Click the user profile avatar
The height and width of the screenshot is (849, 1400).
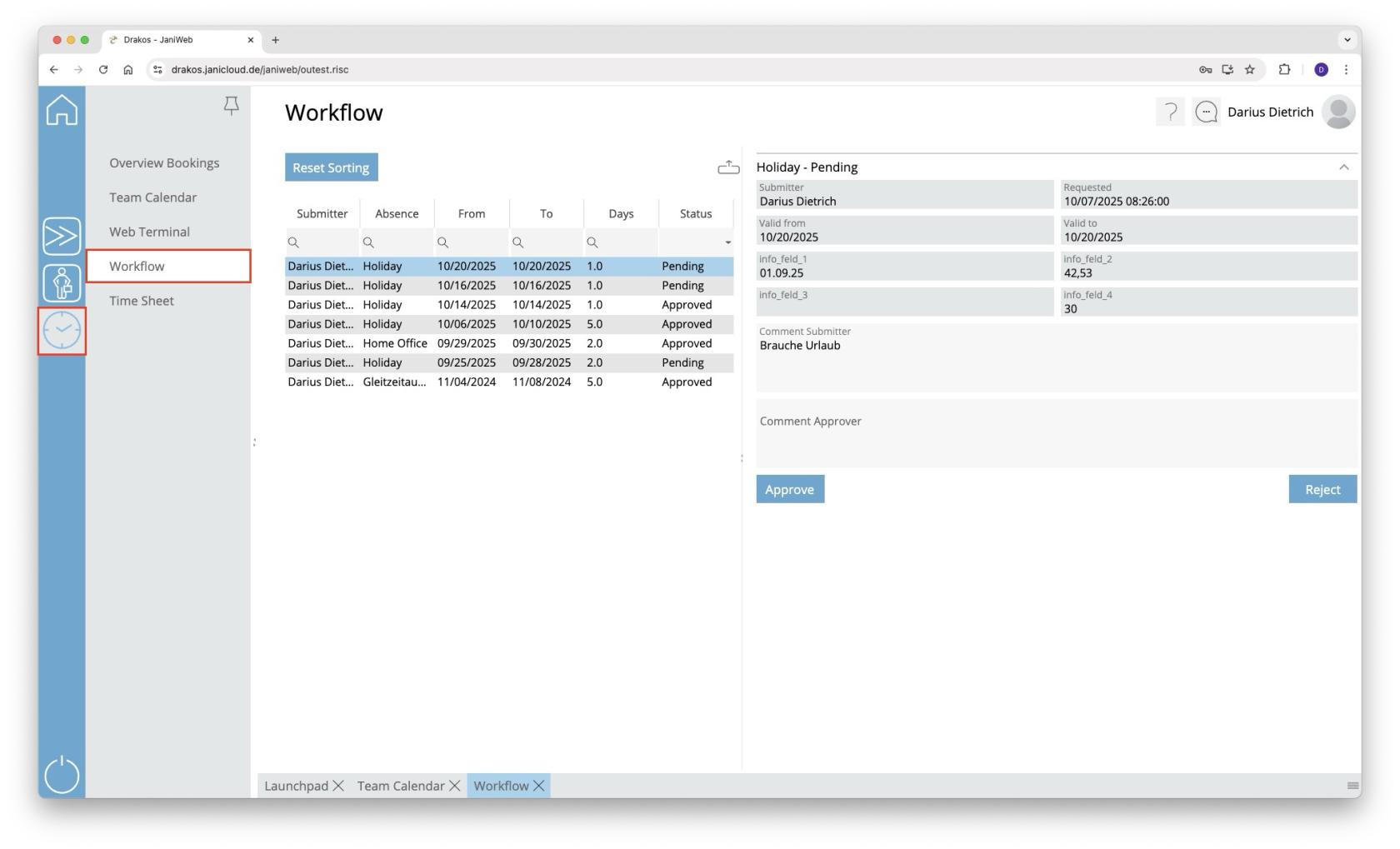click(x=1338, y=112)
